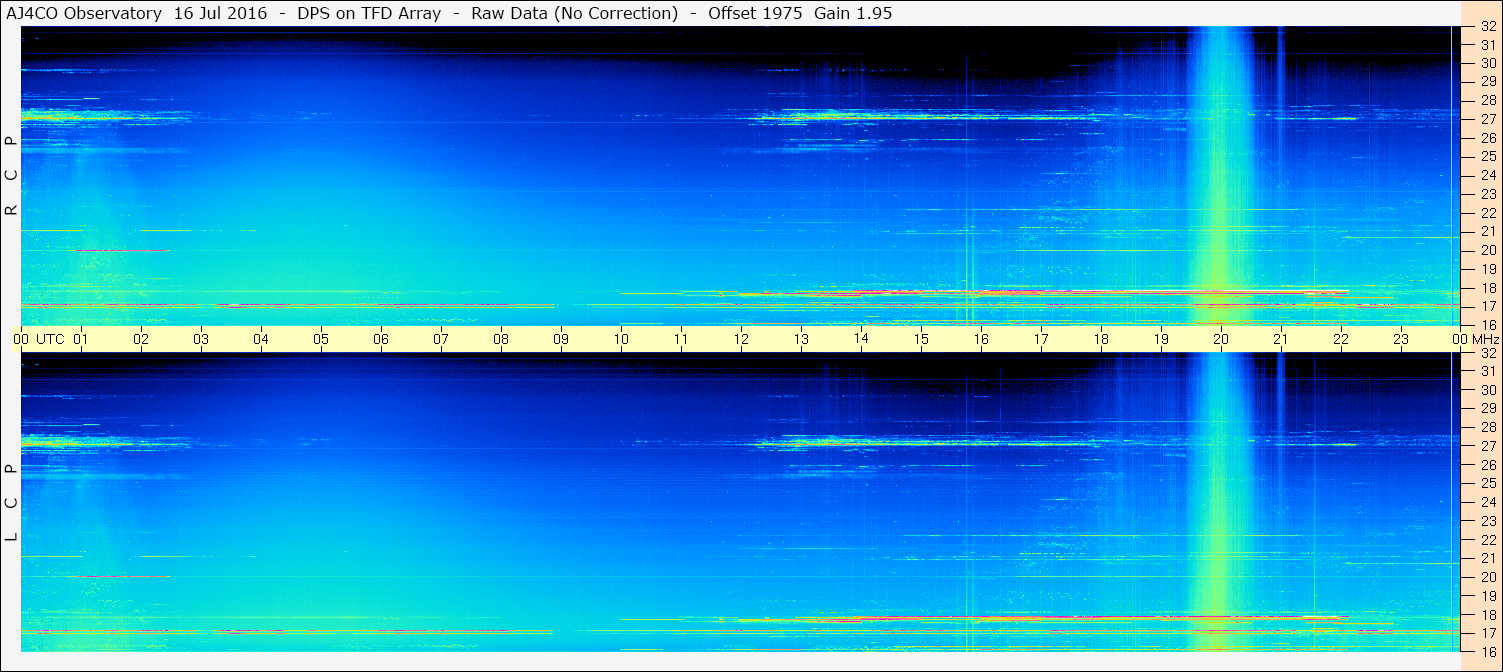The width and height of the screenshot is (1503, 672).
Task: Click the DPS on TFD Array text
Action: pos(369,13)
